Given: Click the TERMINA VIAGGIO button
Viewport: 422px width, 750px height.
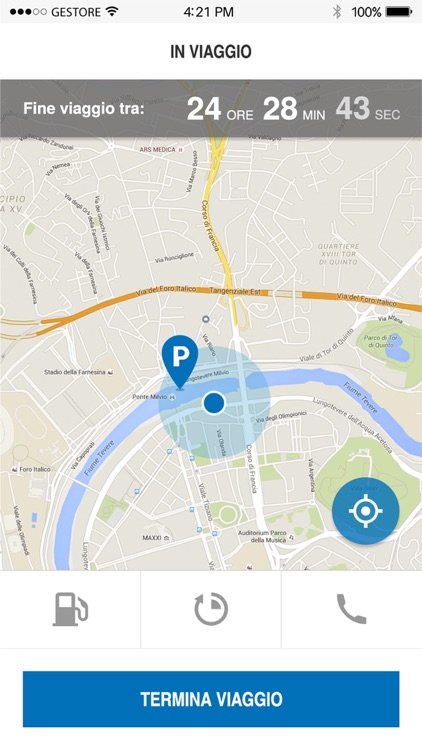Looking at the screenshot, I should tap(211, 699).
